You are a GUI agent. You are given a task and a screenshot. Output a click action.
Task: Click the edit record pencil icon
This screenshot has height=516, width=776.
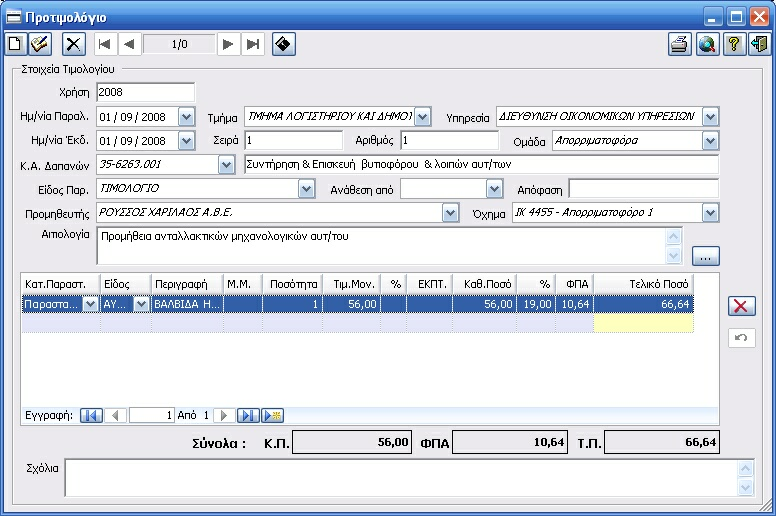pyautogui.click(x=40, y=44)
